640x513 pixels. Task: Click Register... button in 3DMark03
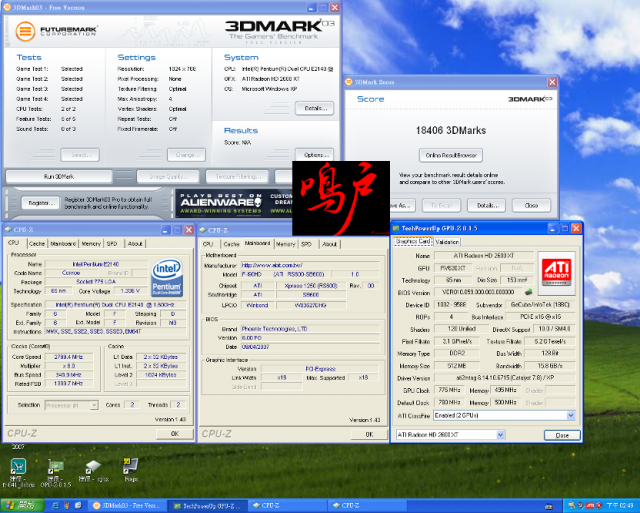coord(38,203)
